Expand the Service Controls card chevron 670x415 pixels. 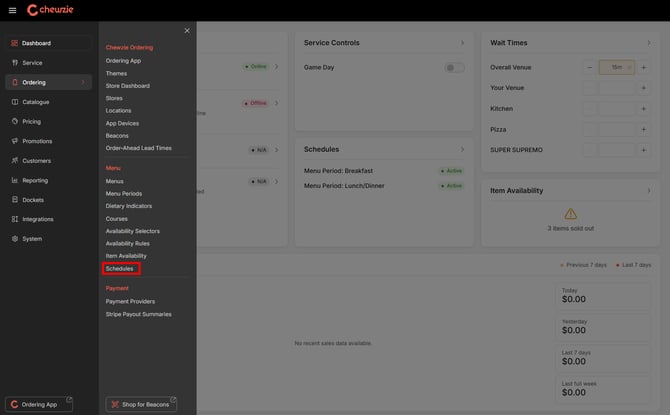click(462, 43)
